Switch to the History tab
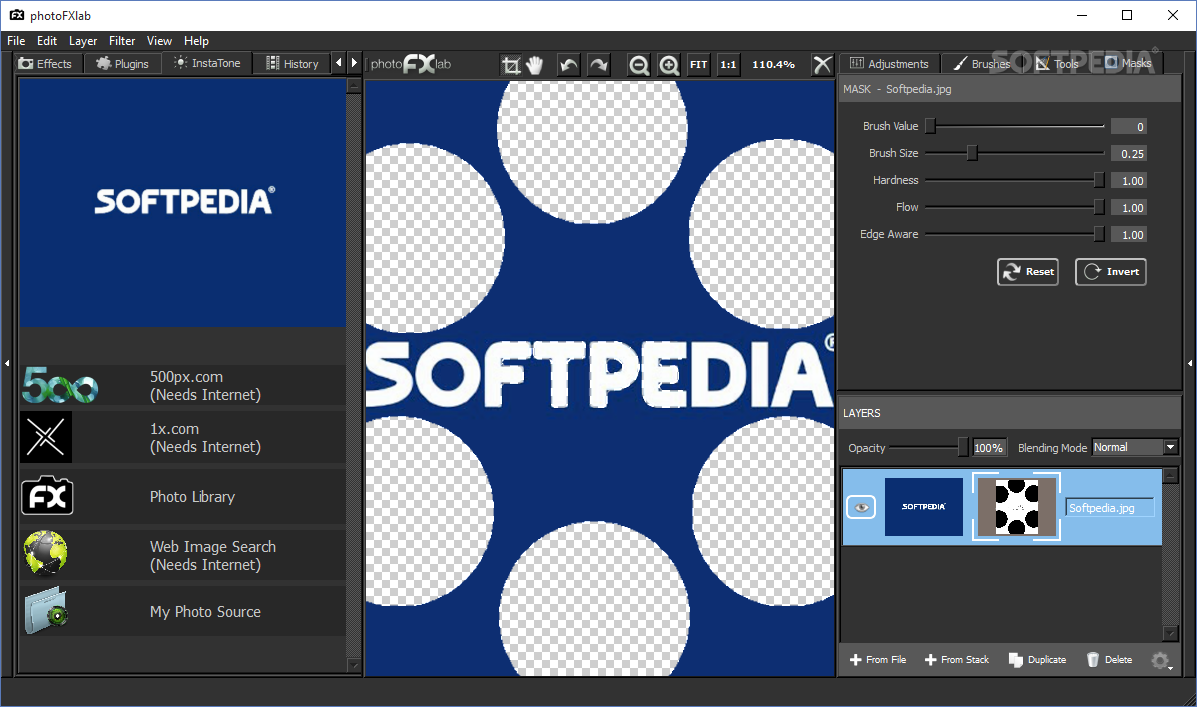 click(292, 63)
